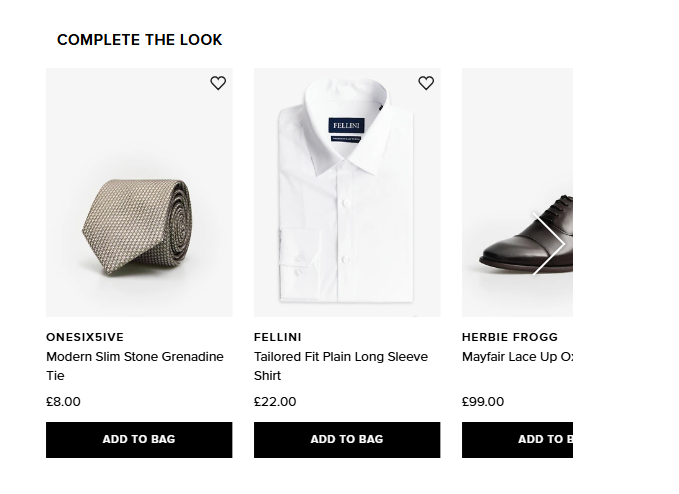Click the Fellini label on shirt collar

pos(346,125)
